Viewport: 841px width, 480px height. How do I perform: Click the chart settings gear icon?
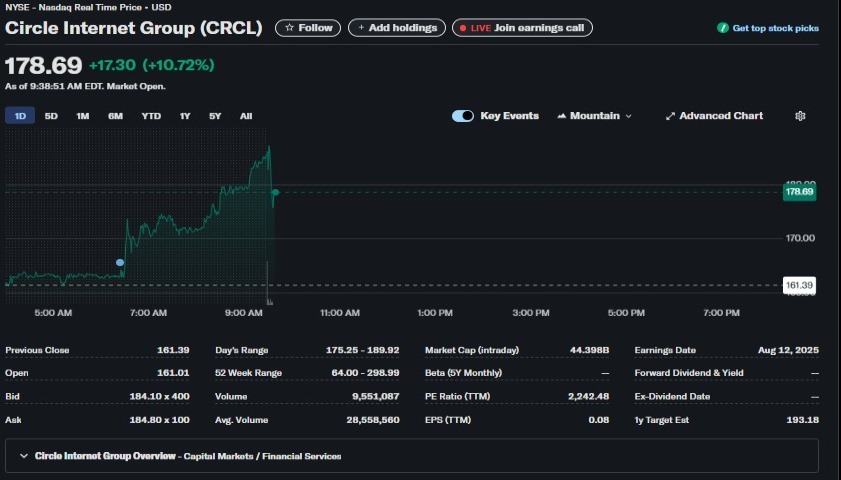pyautogui.click(x=800, y=116)
